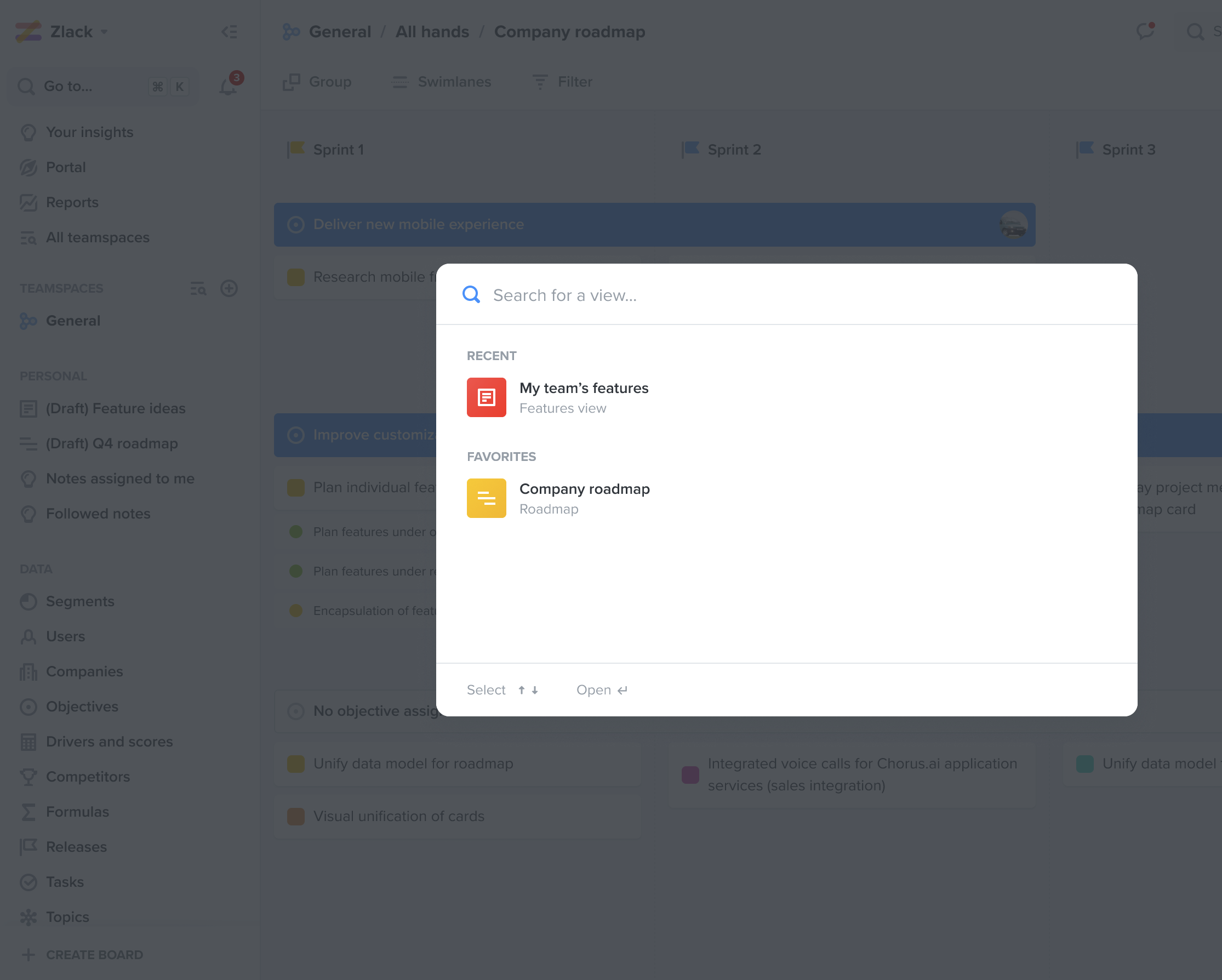Open Reports from the sidebar
This screenshot has width=1222, height=980.
pyautogui.click(x=72, y=202)
